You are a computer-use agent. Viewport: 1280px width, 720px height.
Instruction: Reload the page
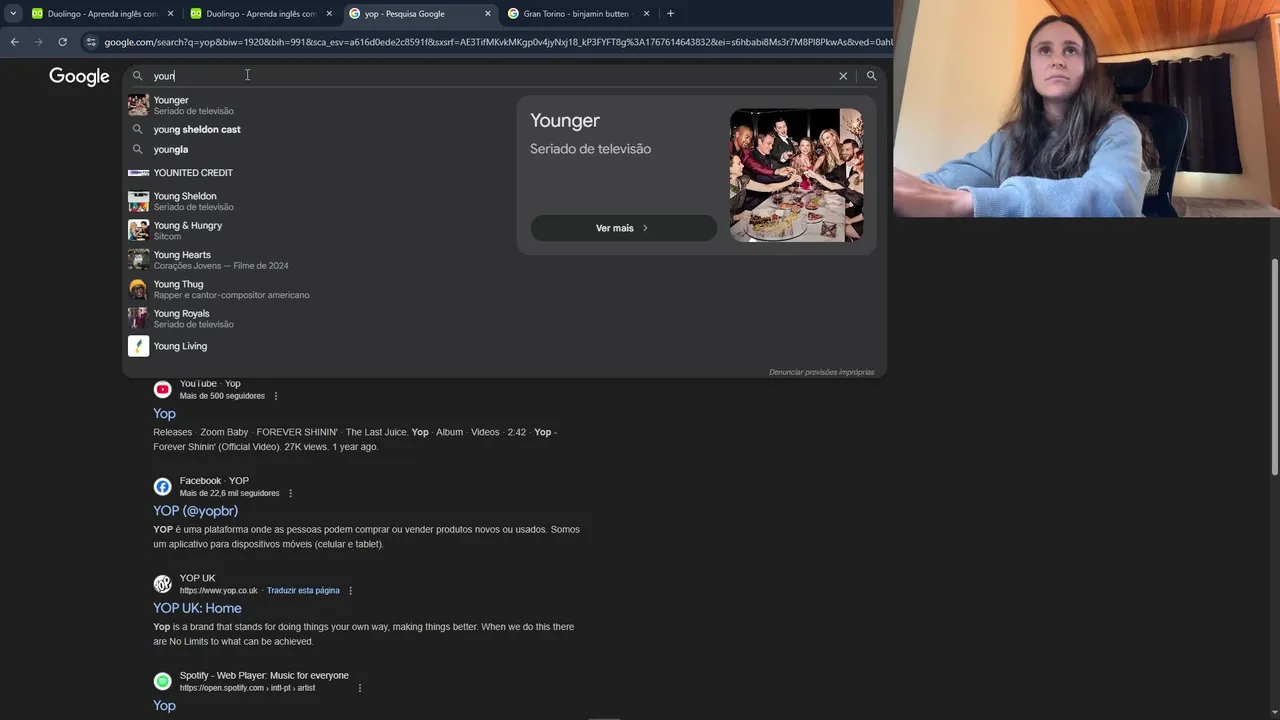(x=62, y=42)
